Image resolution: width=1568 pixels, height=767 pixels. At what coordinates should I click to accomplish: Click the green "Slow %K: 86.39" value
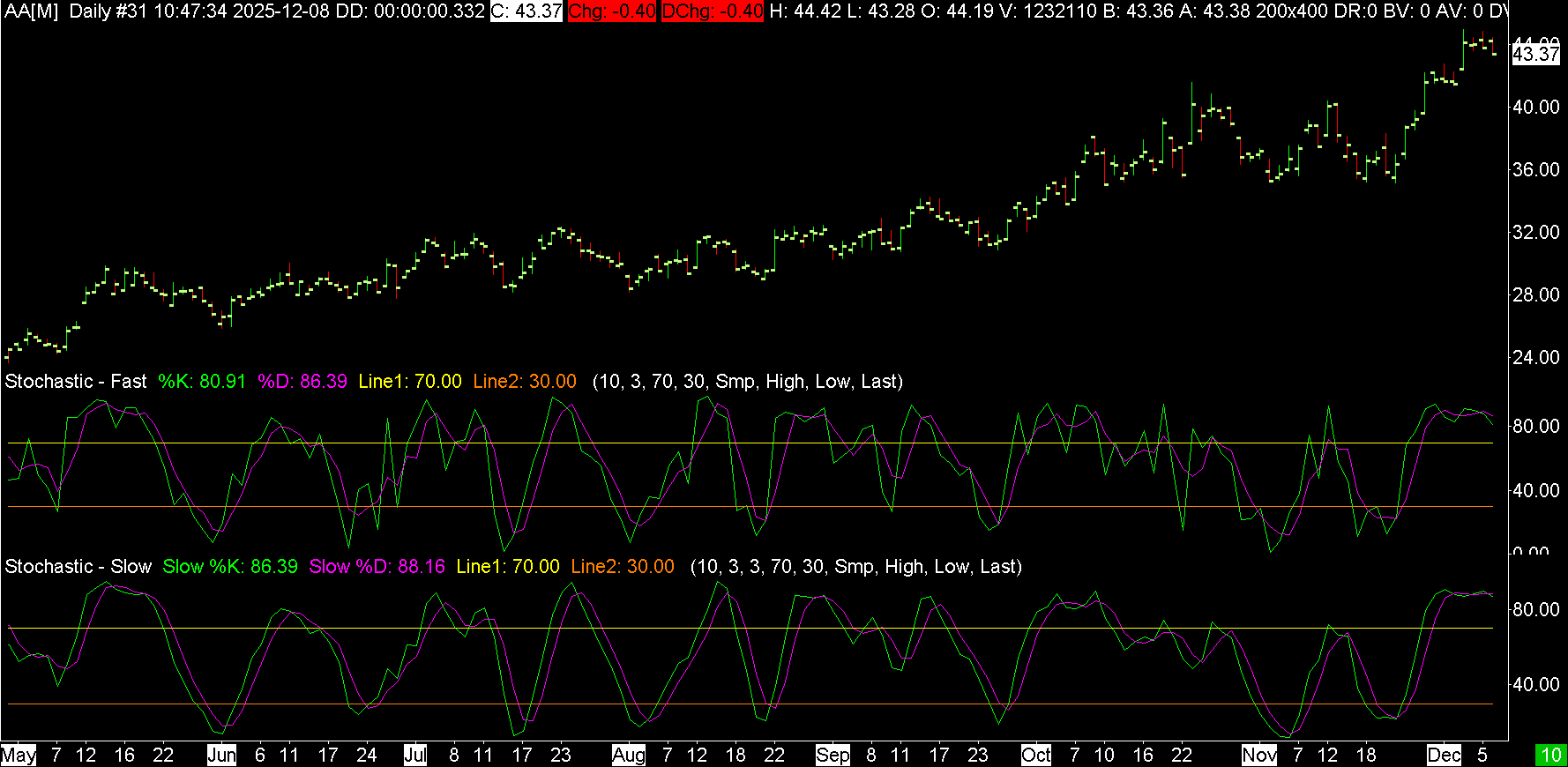[230, 567]
